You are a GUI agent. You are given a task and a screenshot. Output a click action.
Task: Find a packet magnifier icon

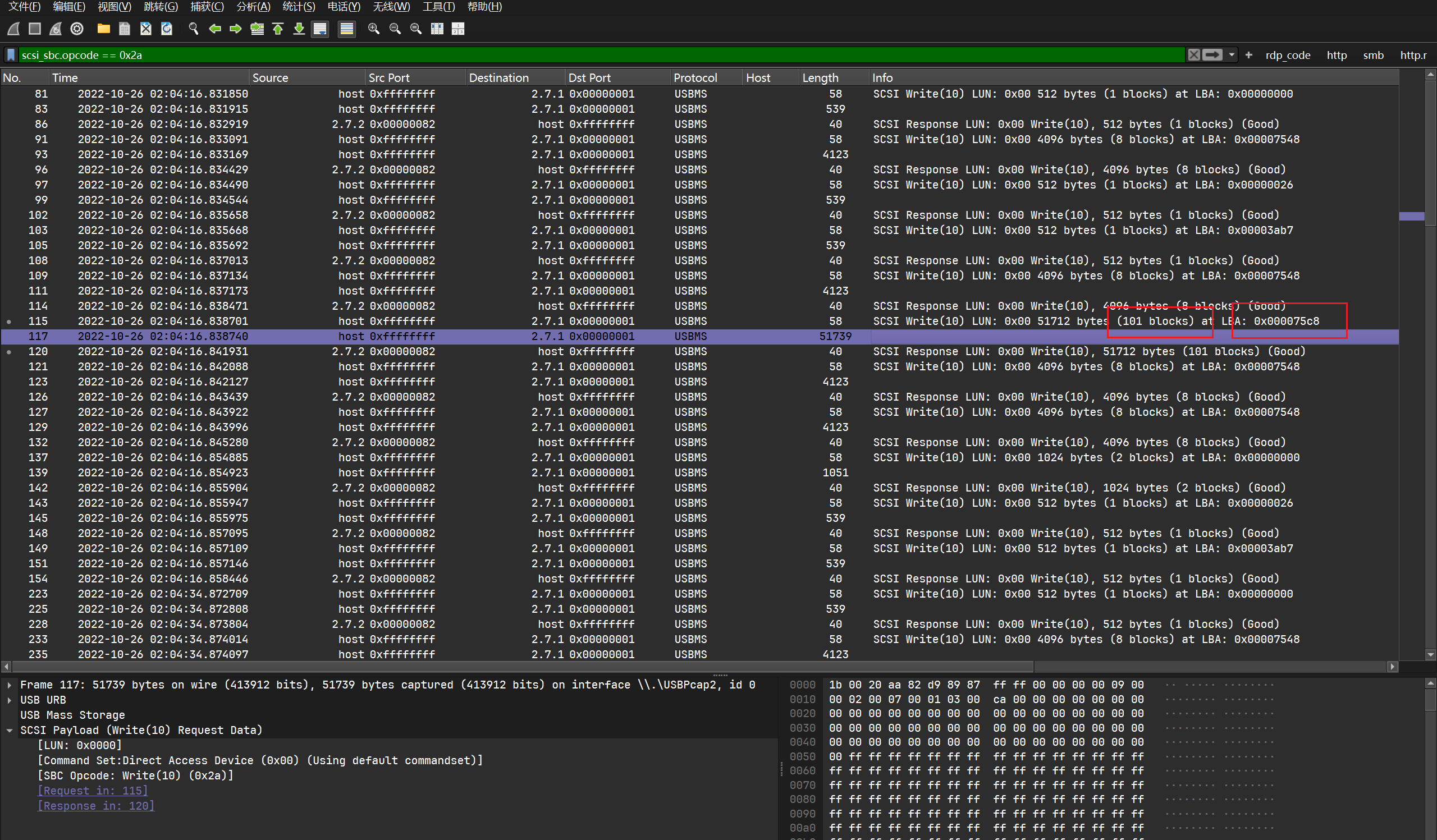tap(193, 29)
